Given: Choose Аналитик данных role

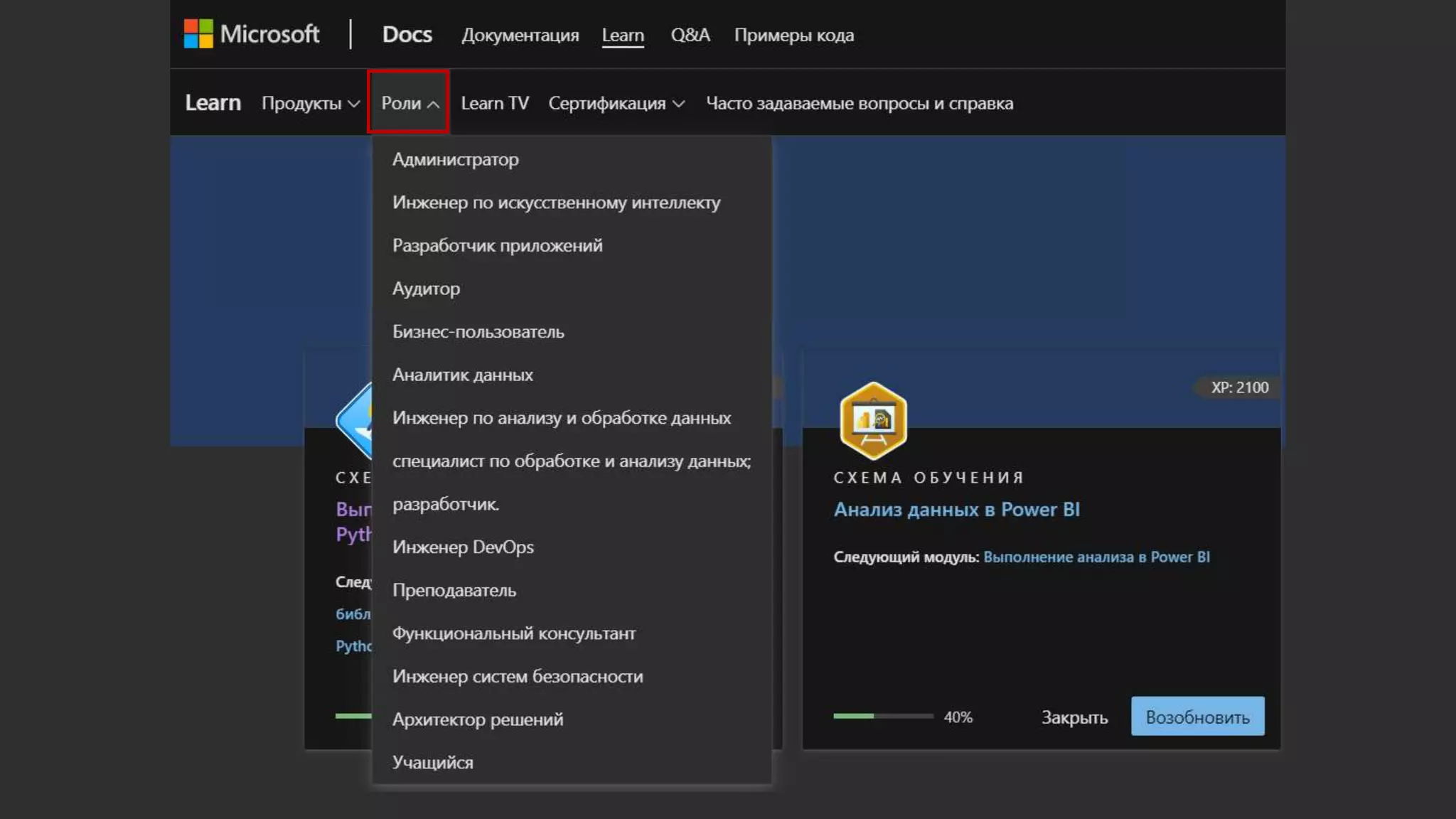Looking at the screenshot, I should [x=462, y=375].
